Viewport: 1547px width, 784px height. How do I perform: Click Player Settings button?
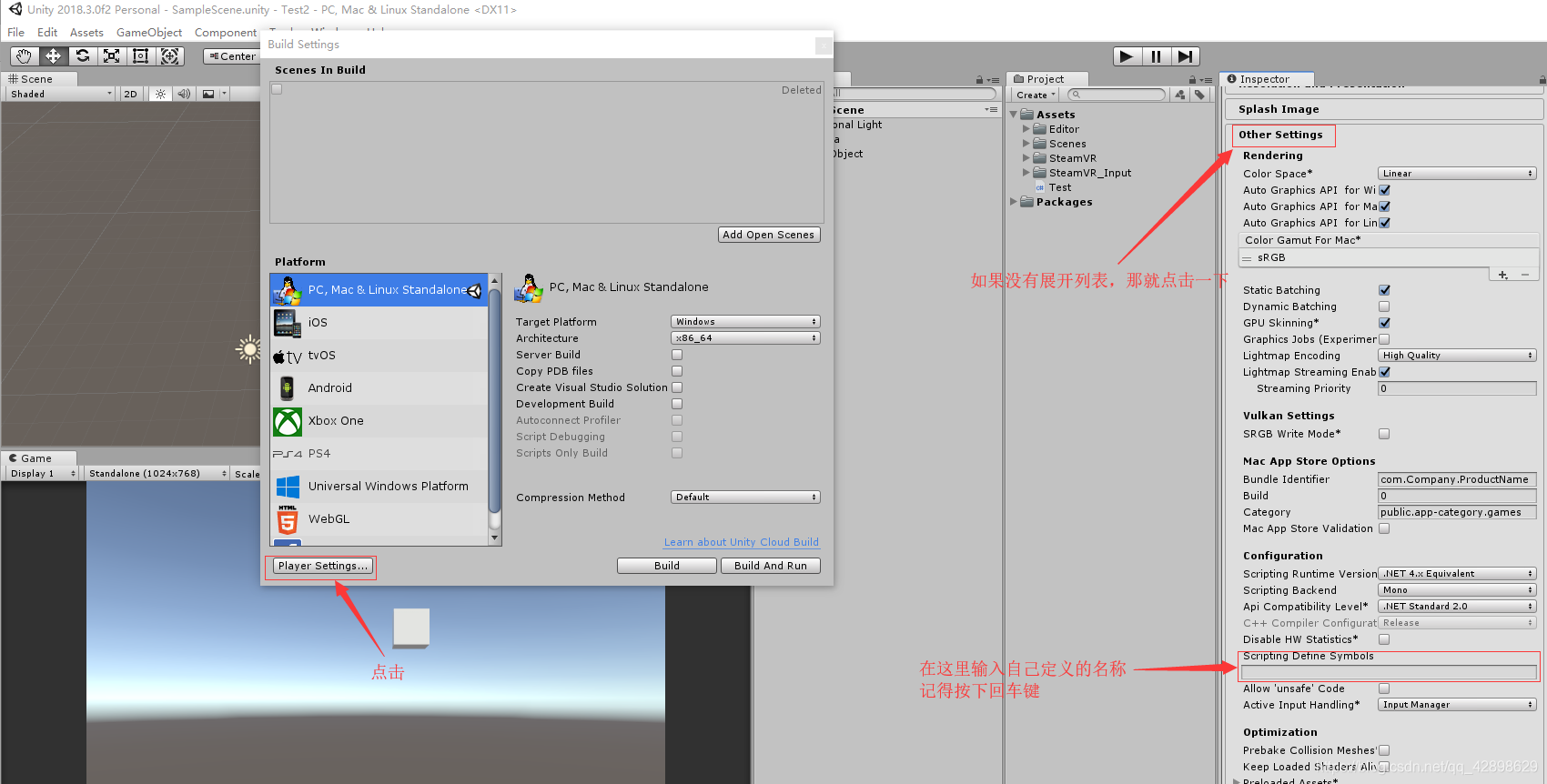[322, 566]
